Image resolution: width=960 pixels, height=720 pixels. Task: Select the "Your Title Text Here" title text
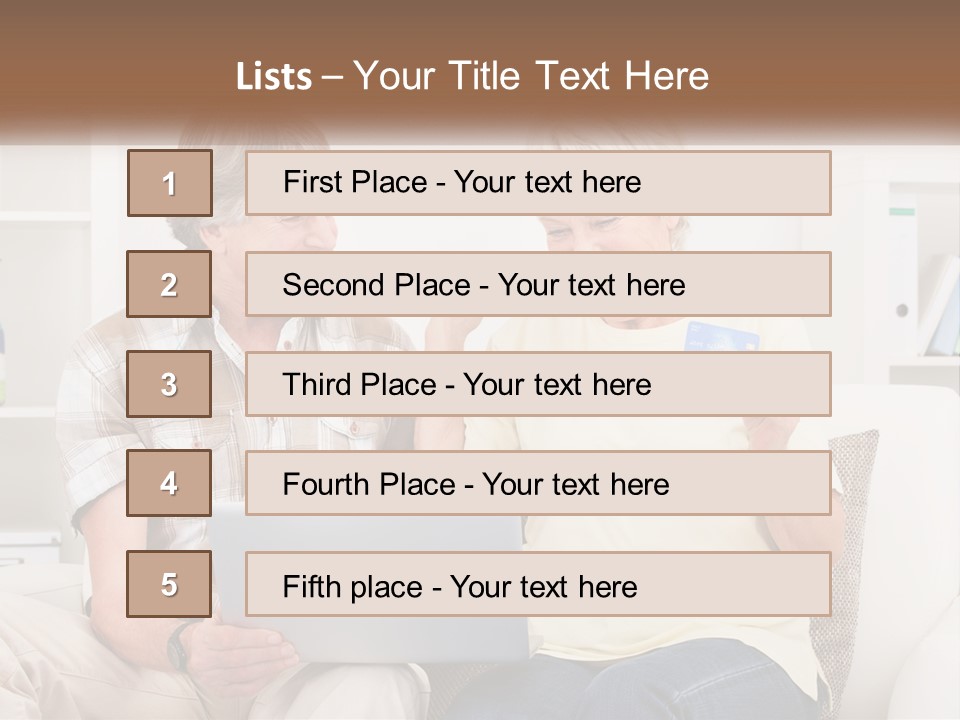pyautogui.click(x=531, y=76)
